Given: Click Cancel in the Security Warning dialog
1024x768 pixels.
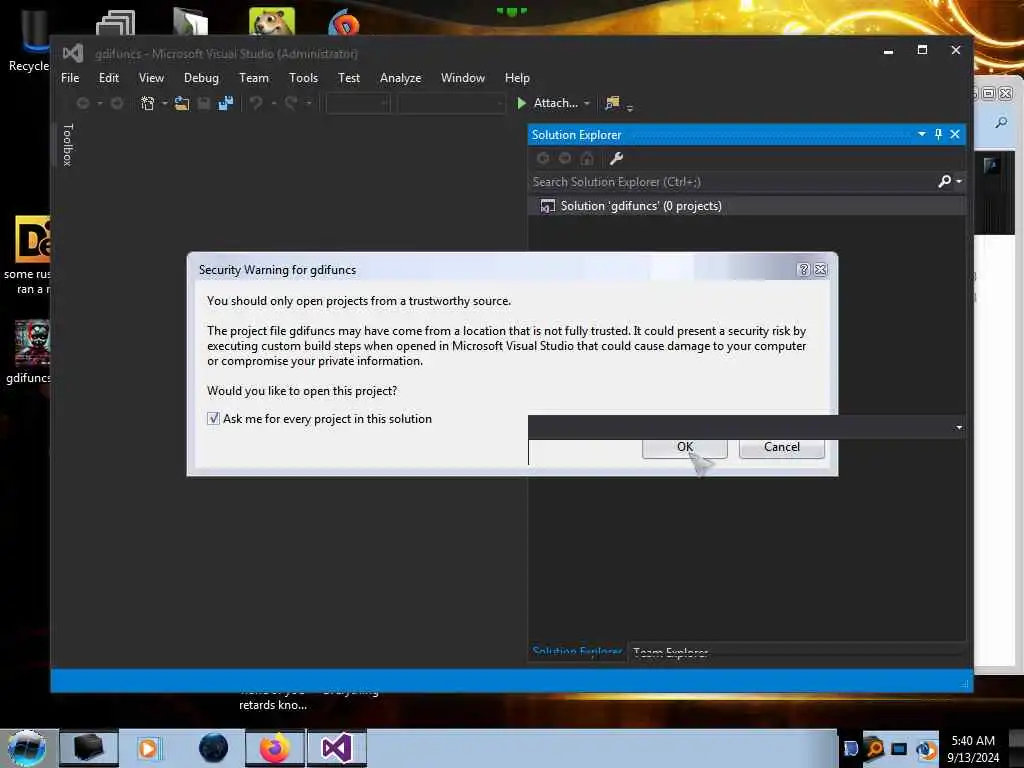Looking at the screenshot, I should [x=782, y=447].
